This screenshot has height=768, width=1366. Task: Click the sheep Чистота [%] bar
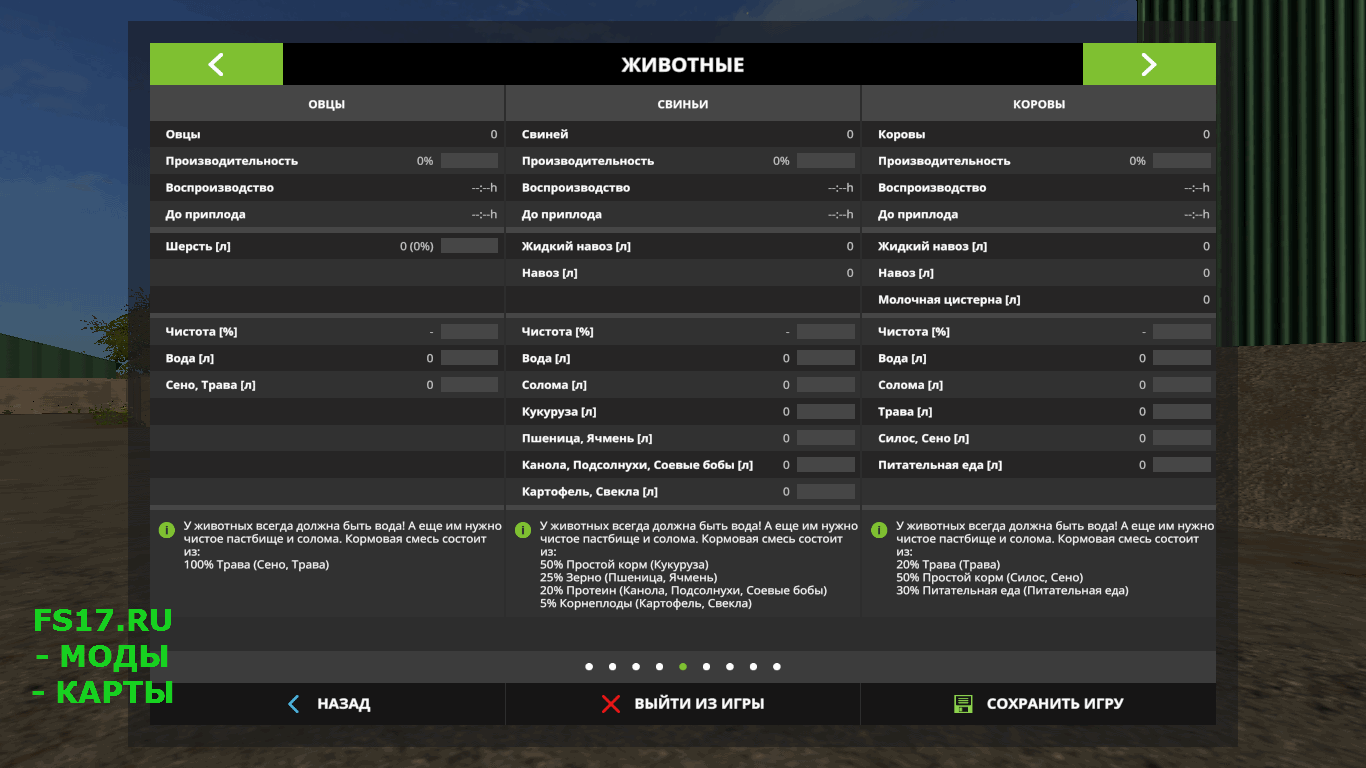[469, 331]
